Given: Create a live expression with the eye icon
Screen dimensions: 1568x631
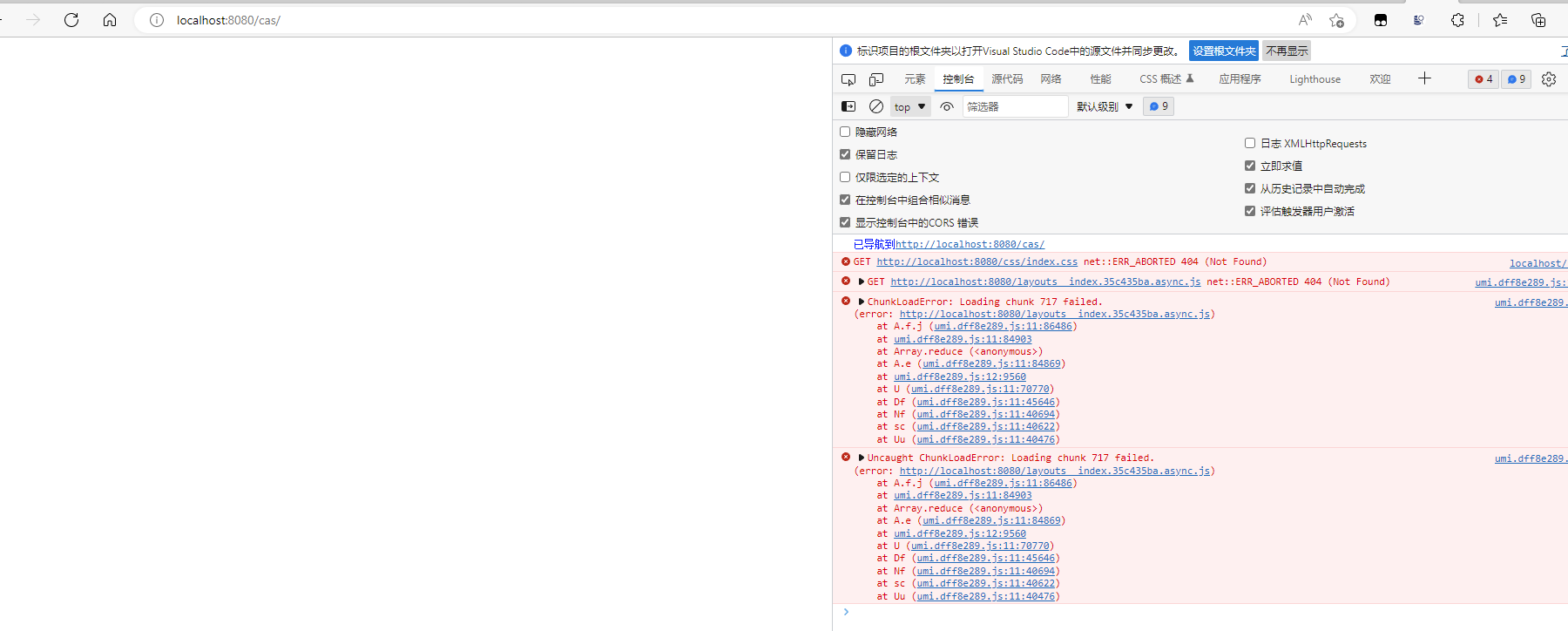Looking at the screenshot, I should 947,106.
